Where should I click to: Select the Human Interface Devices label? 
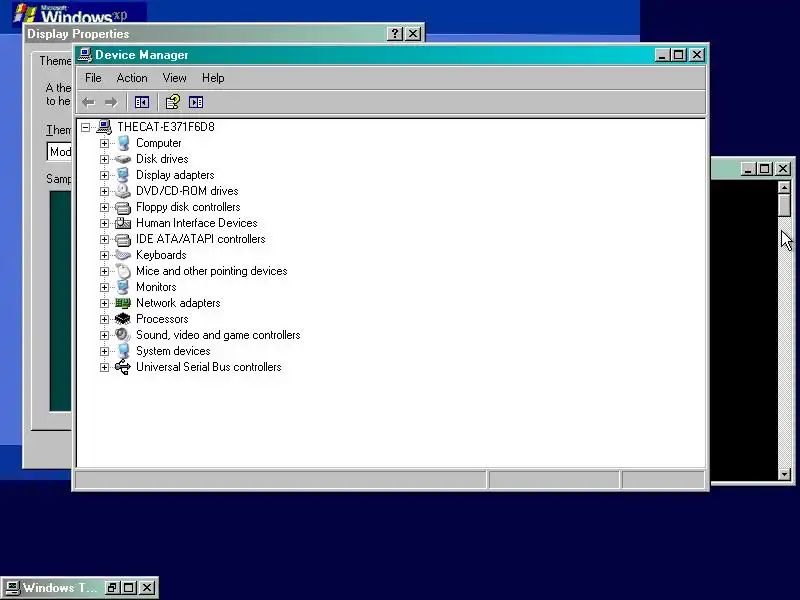point(196,223)
